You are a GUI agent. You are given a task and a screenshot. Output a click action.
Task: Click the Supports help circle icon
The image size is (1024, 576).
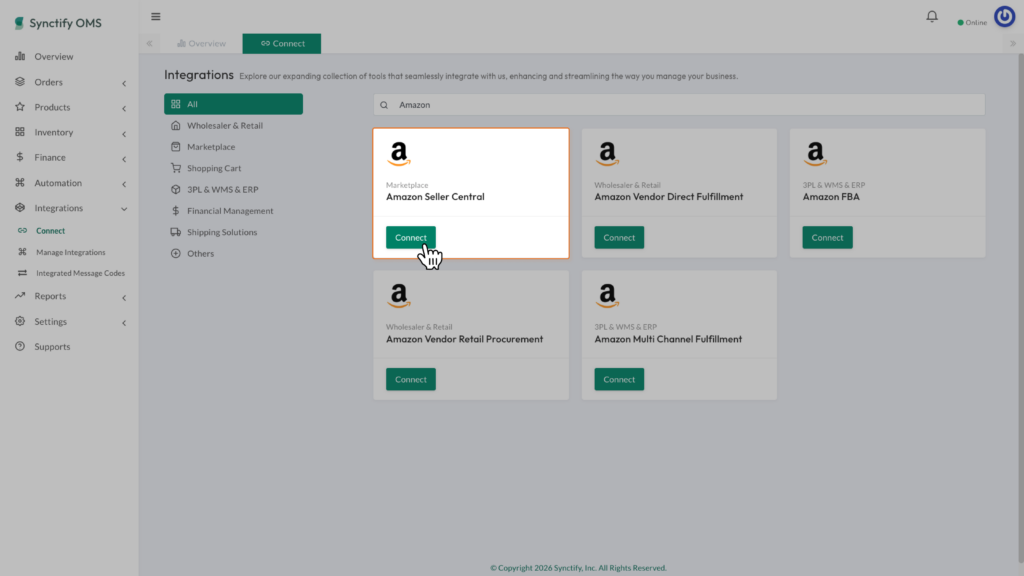coord(20,346)
